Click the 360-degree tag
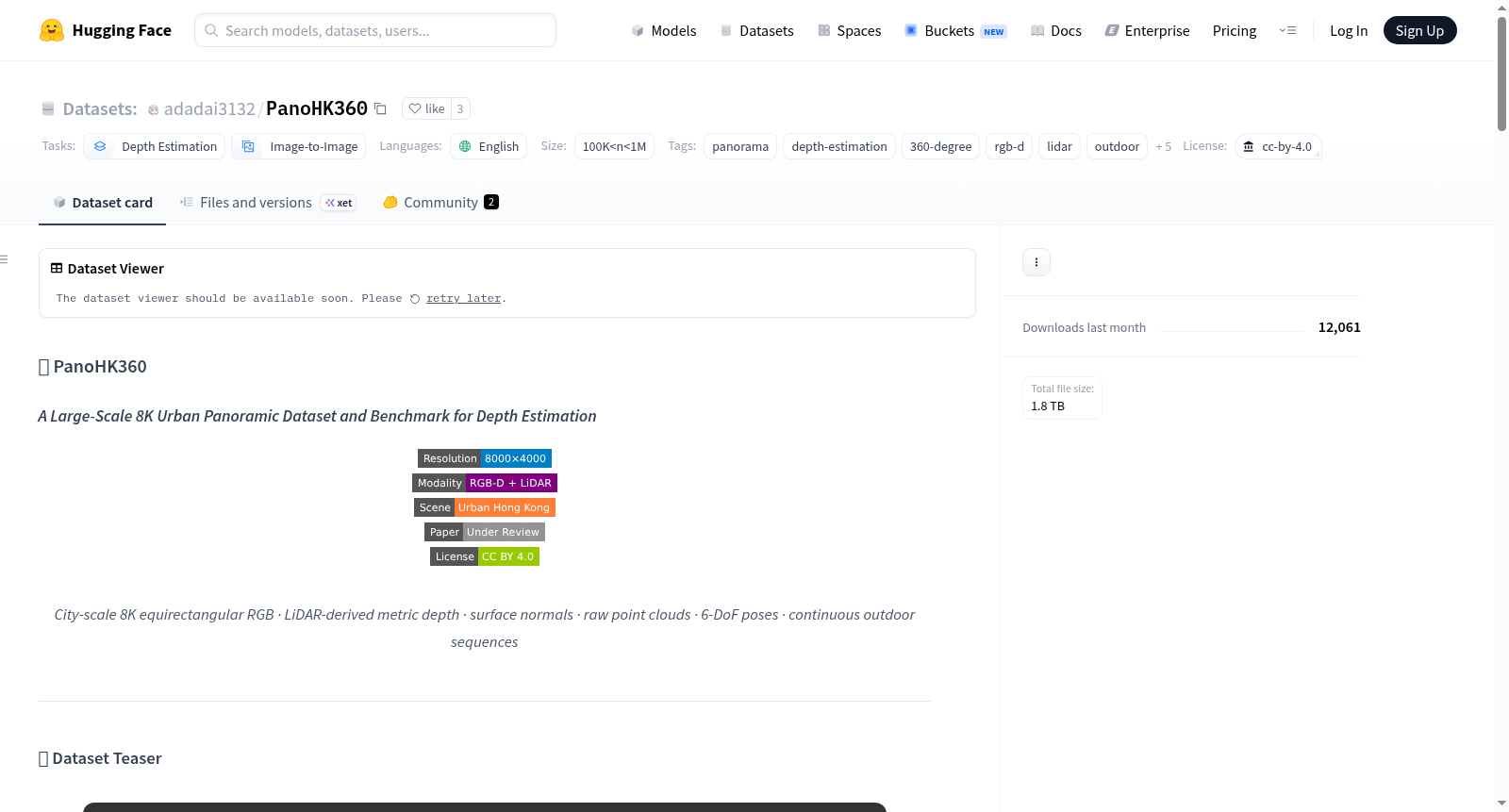 940,146
